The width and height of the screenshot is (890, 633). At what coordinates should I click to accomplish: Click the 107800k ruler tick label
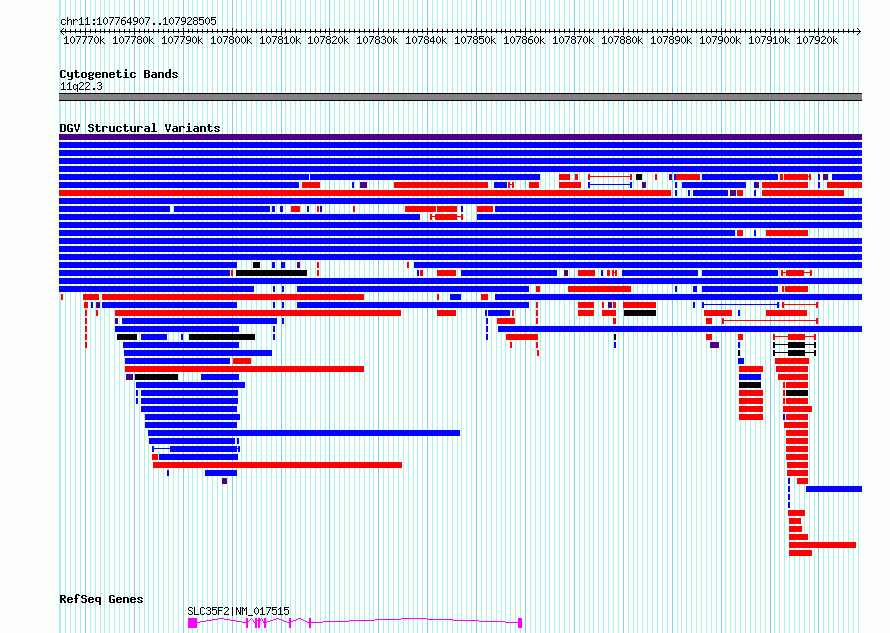click(x=231, y=40)
